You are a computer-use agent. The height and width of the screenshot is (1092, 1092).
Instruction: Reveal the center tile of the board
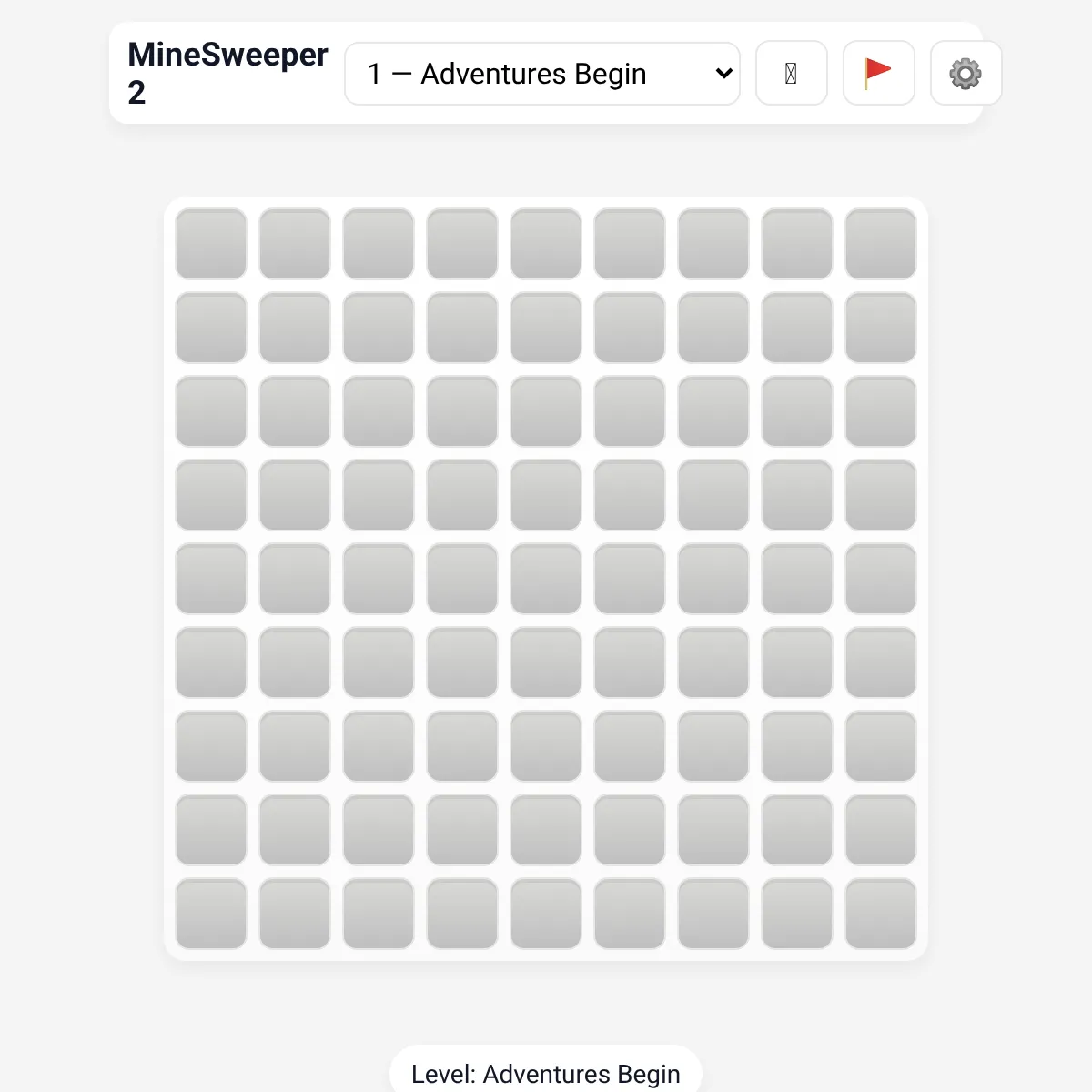tap(546, 579)
